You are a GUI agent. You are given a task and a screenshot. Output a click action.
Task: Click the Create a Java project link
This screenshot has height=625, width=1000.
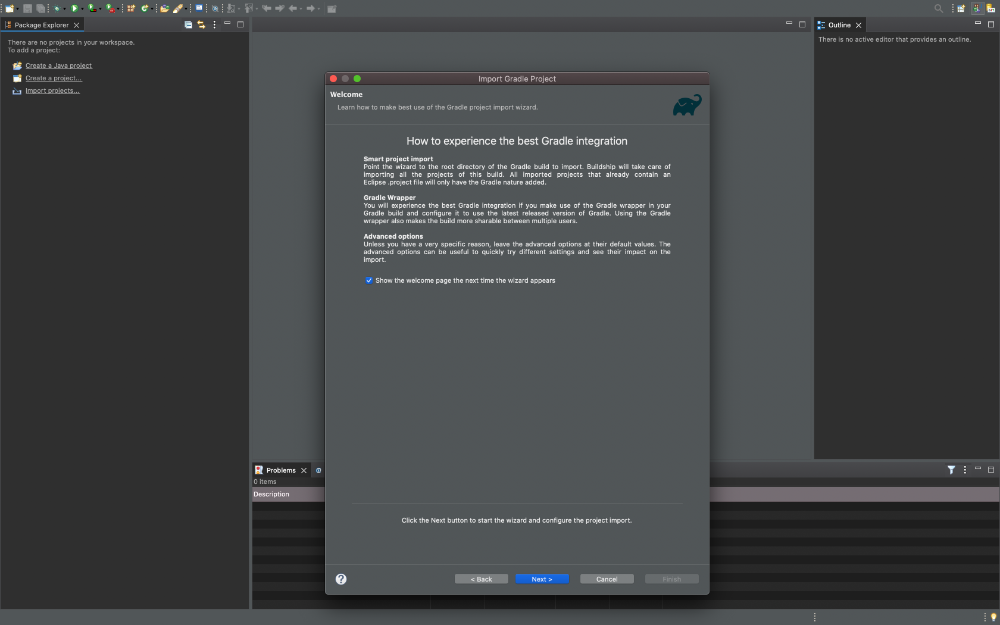(59, 66)
